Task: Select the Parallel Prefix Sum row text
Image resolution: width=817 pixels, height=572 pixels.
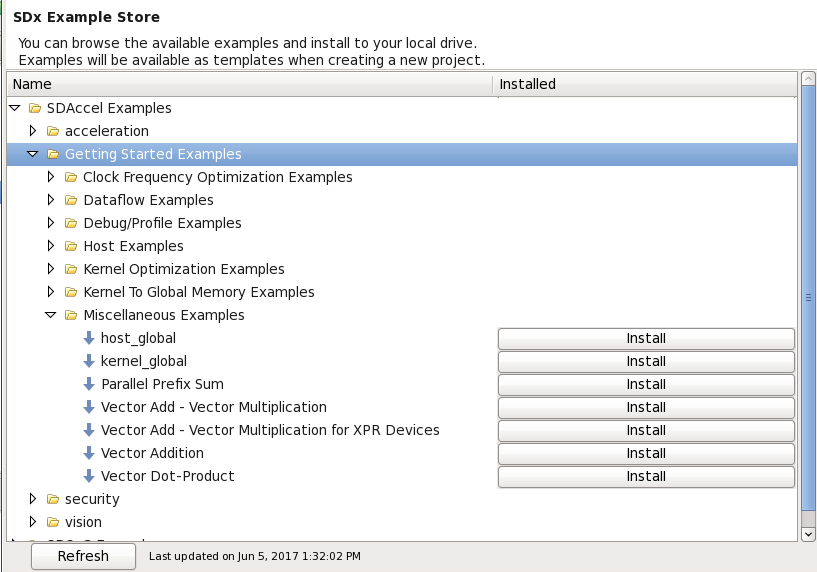Action: 163,384
